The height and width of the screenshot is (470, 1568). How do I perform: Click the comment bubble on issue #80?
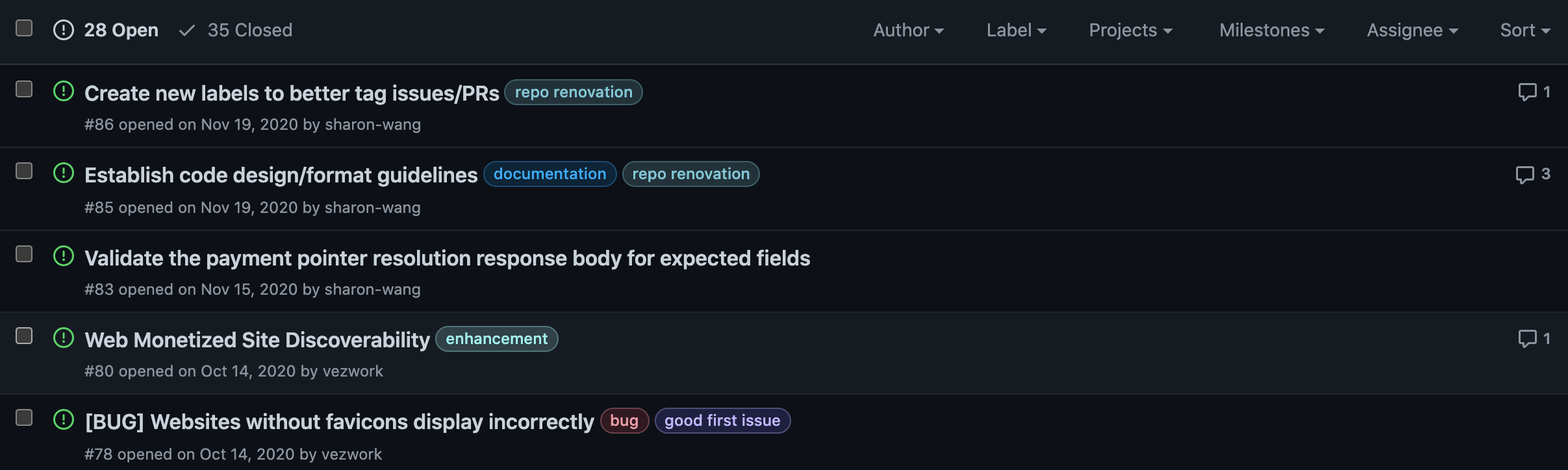click(1527, 339)
